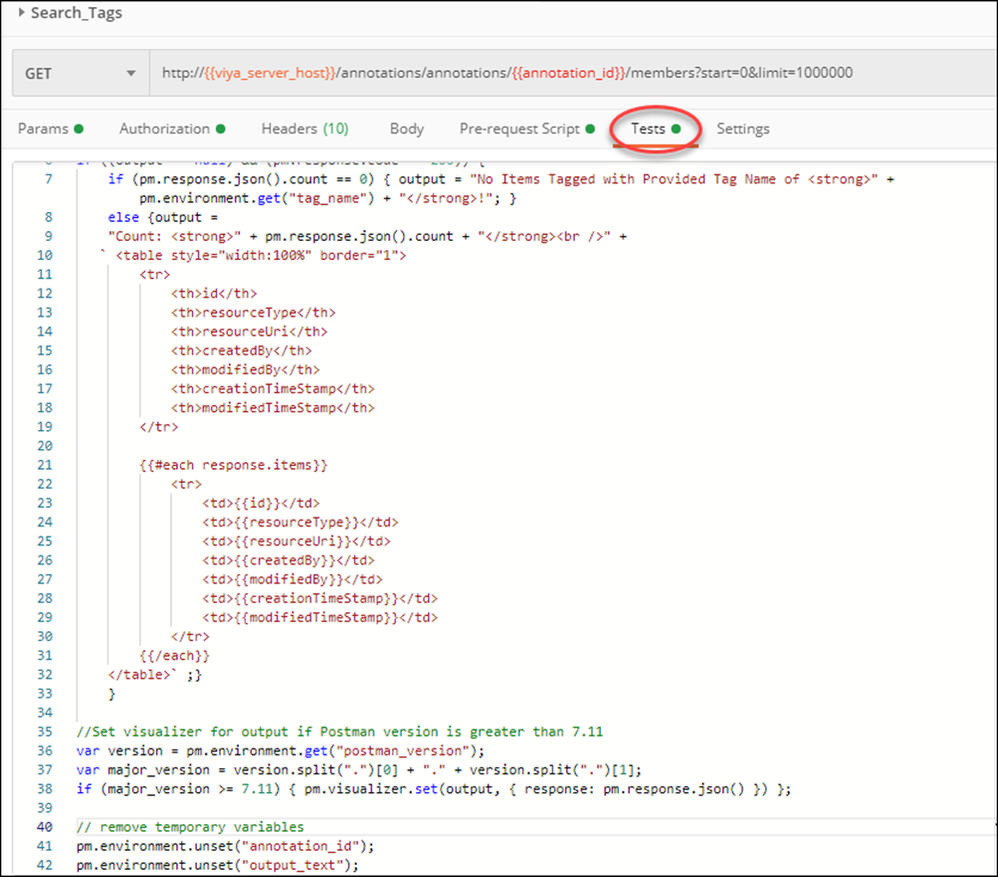
Task: Click line number 7 in editor
Action: [48, 179]
